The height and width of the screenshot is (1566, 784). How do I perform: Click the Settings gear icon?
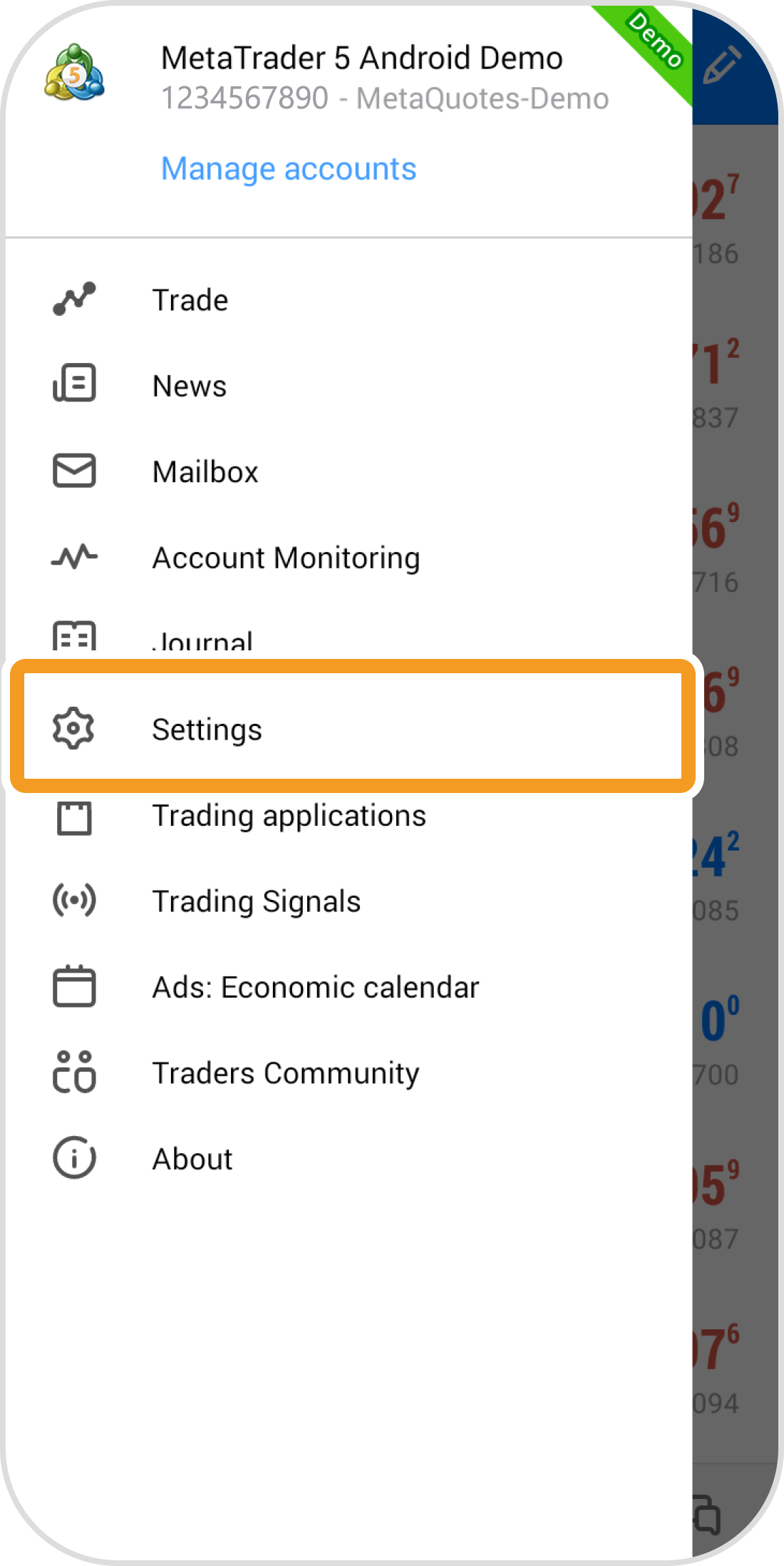tap(73, 729)
